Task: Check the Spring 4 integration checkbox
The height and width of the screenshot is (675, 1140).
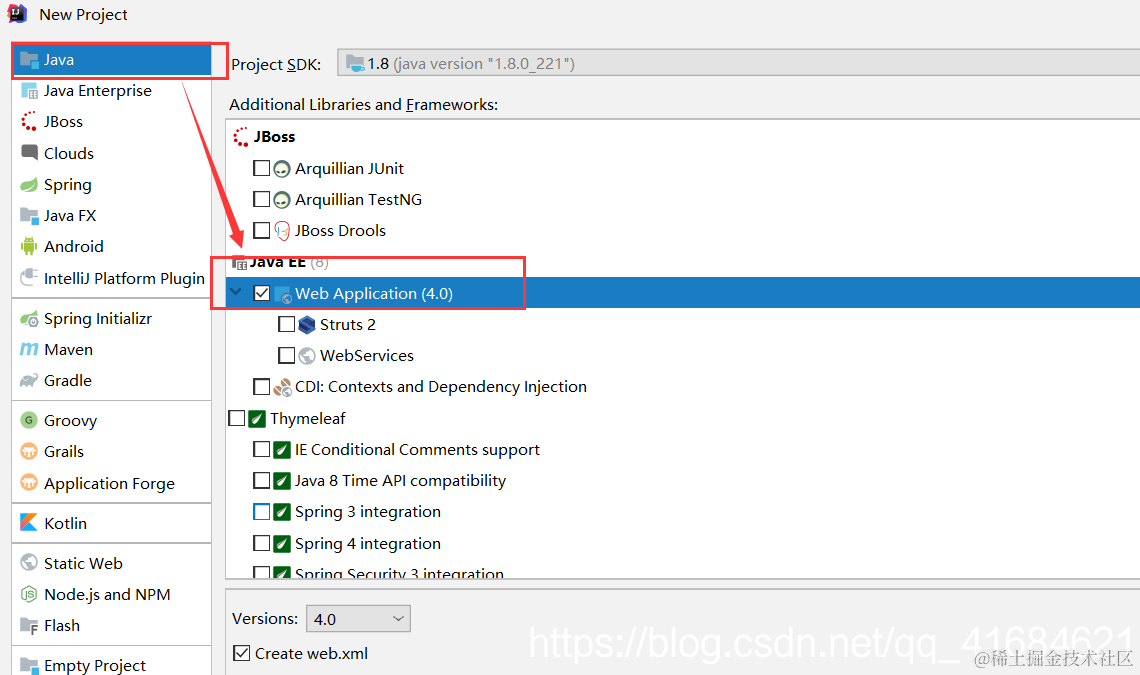Action: pos(261,543)
